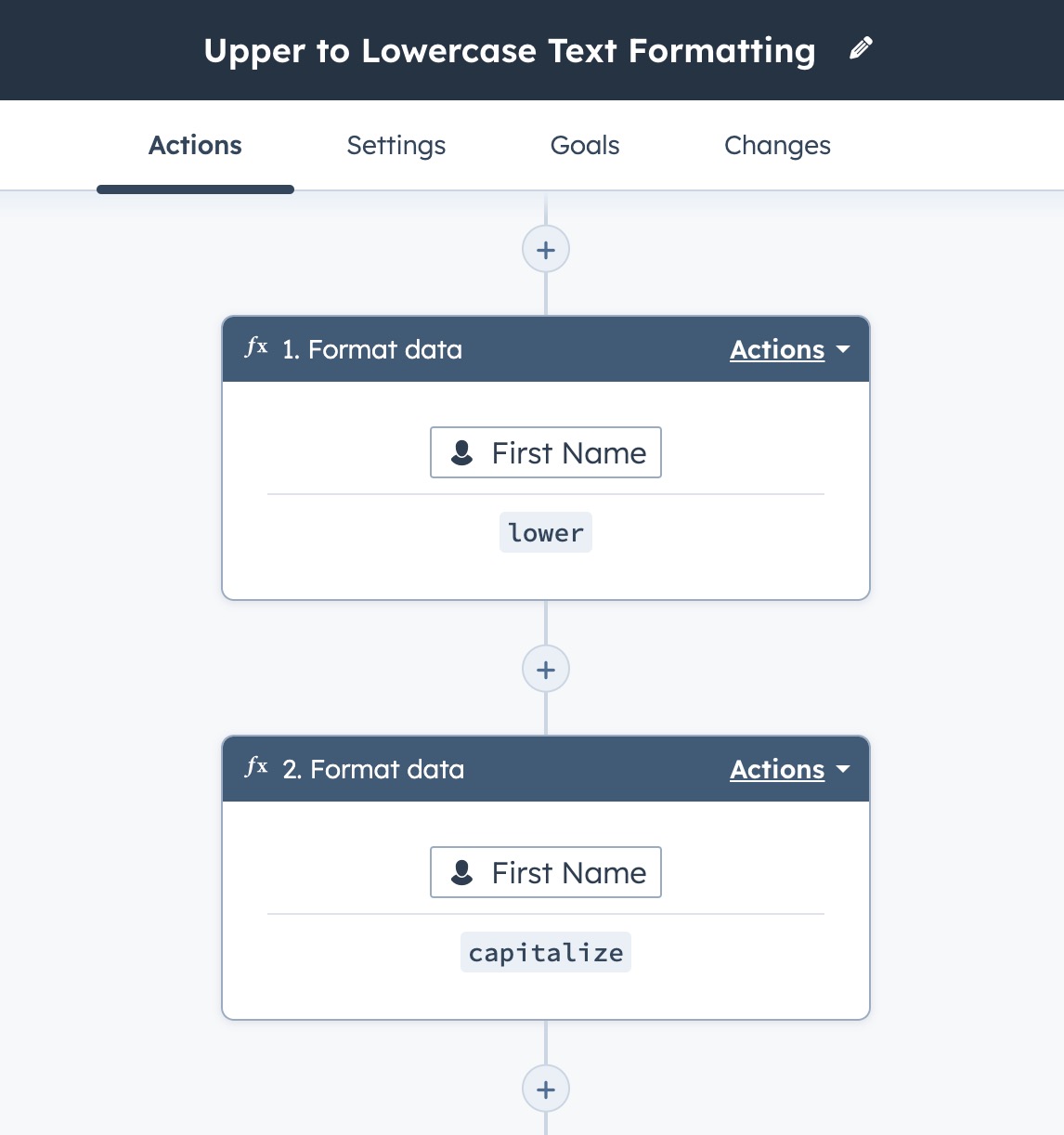Viewport: 1064px width, 1135px height.
Task: Click the fx icon on step 1
Action: (256, 348)
